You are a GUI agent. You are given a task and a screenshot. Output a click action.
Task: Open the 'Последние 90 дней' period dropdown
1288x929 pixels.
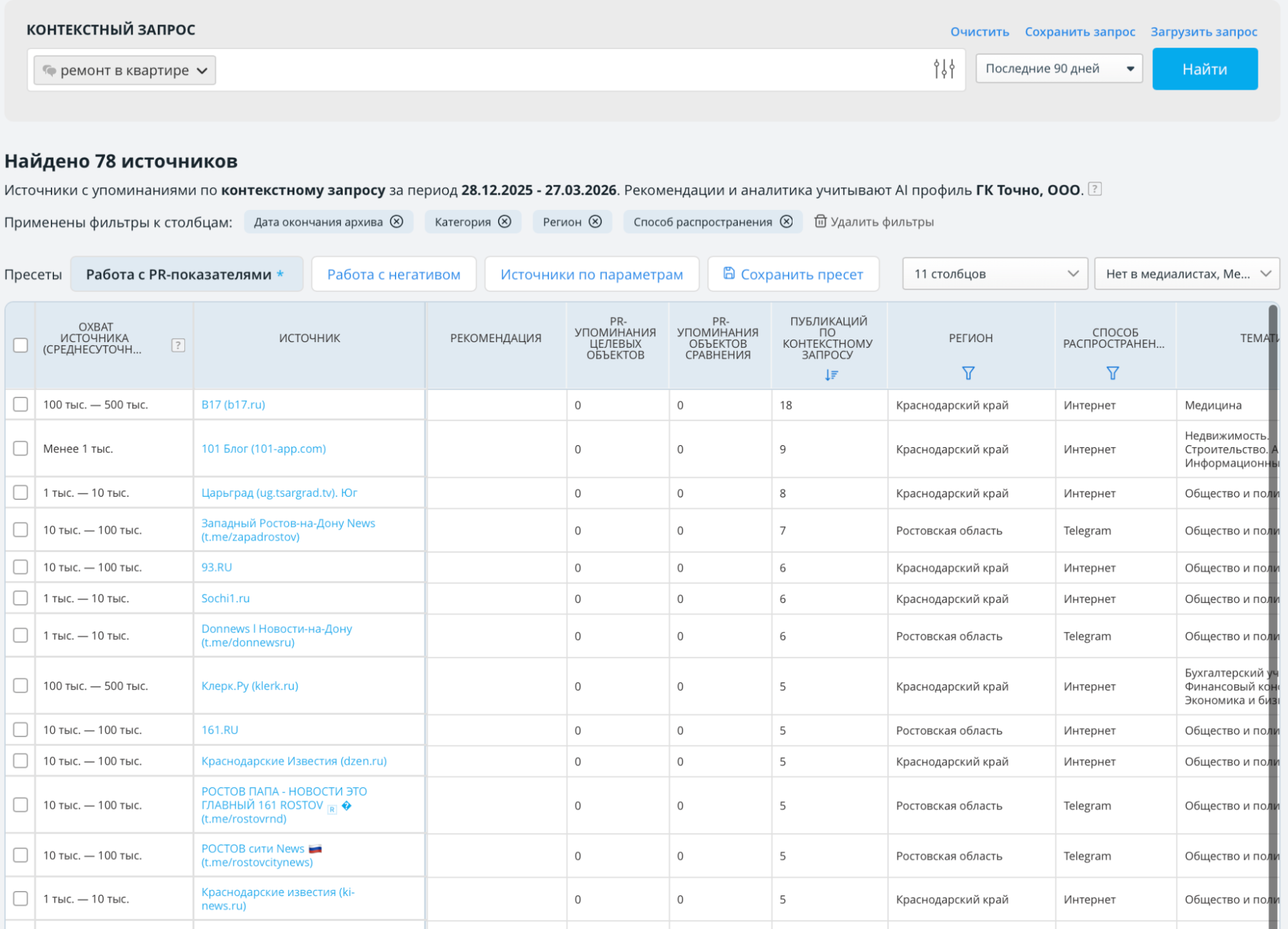click(1059, 69)
